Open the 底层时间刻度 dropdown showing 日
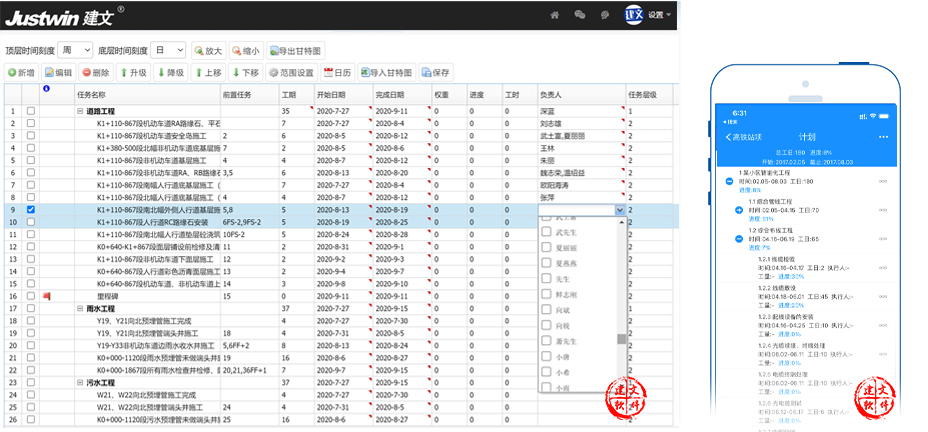The image size is (928, 432). tap(171, 50)
